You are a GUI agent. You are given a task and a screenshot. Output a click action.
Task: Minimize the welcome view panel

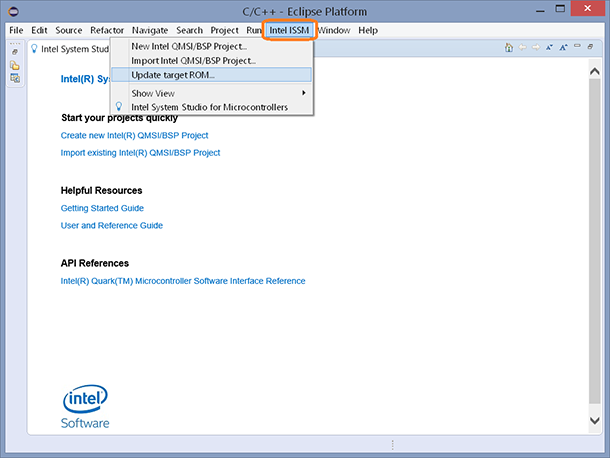pos(577,46)
